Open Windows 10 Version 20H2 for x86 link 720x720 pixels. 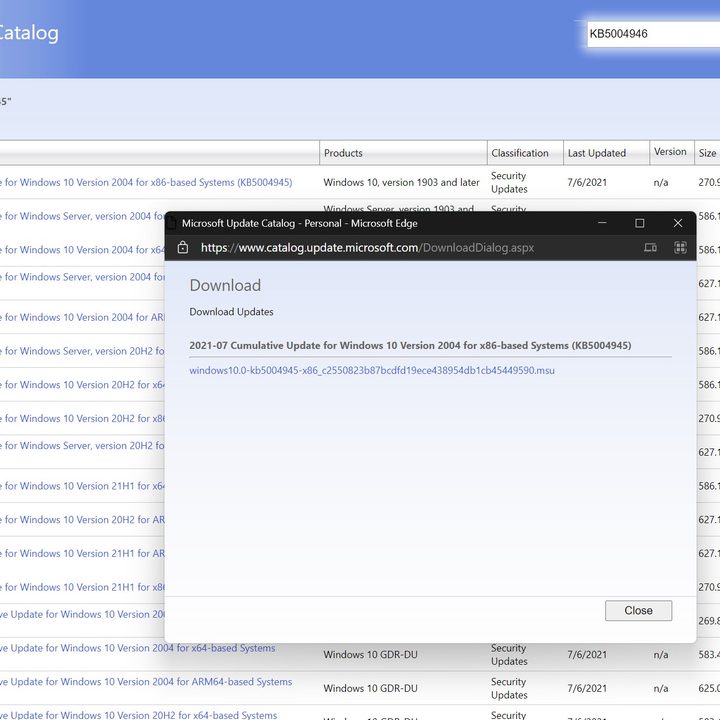(x=83, y=418)
